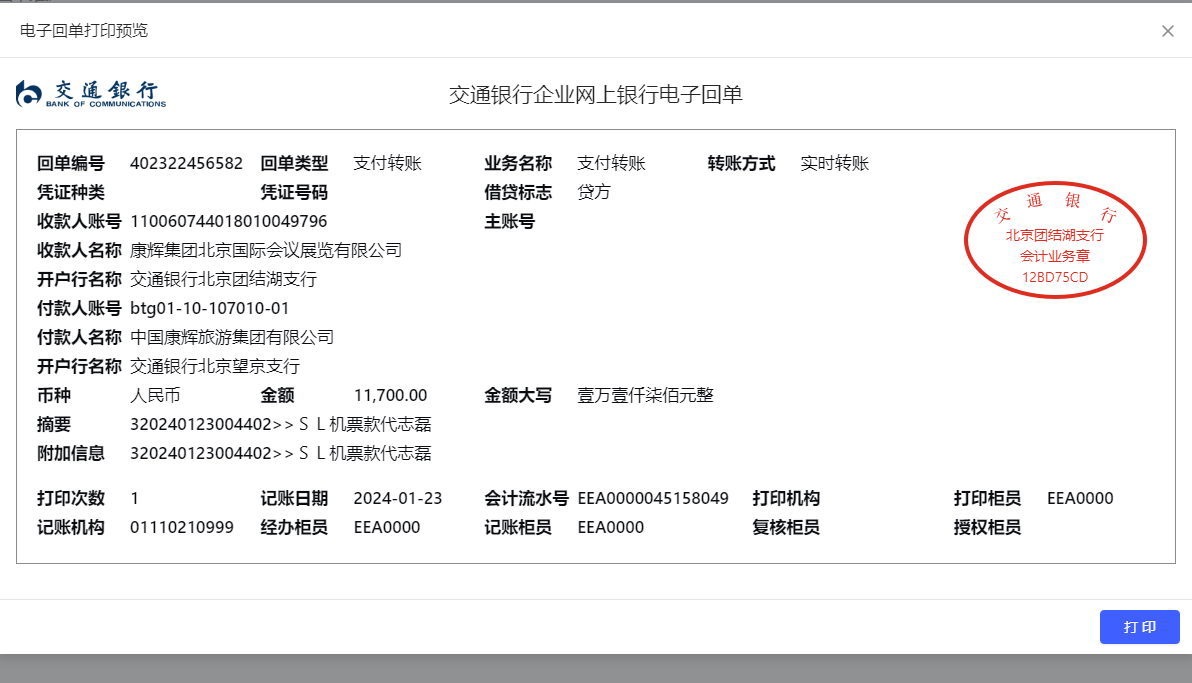This screenshot has width=1192, height=683.
Task: Click serial number EEA0000045158049
Action: (653, 498)
